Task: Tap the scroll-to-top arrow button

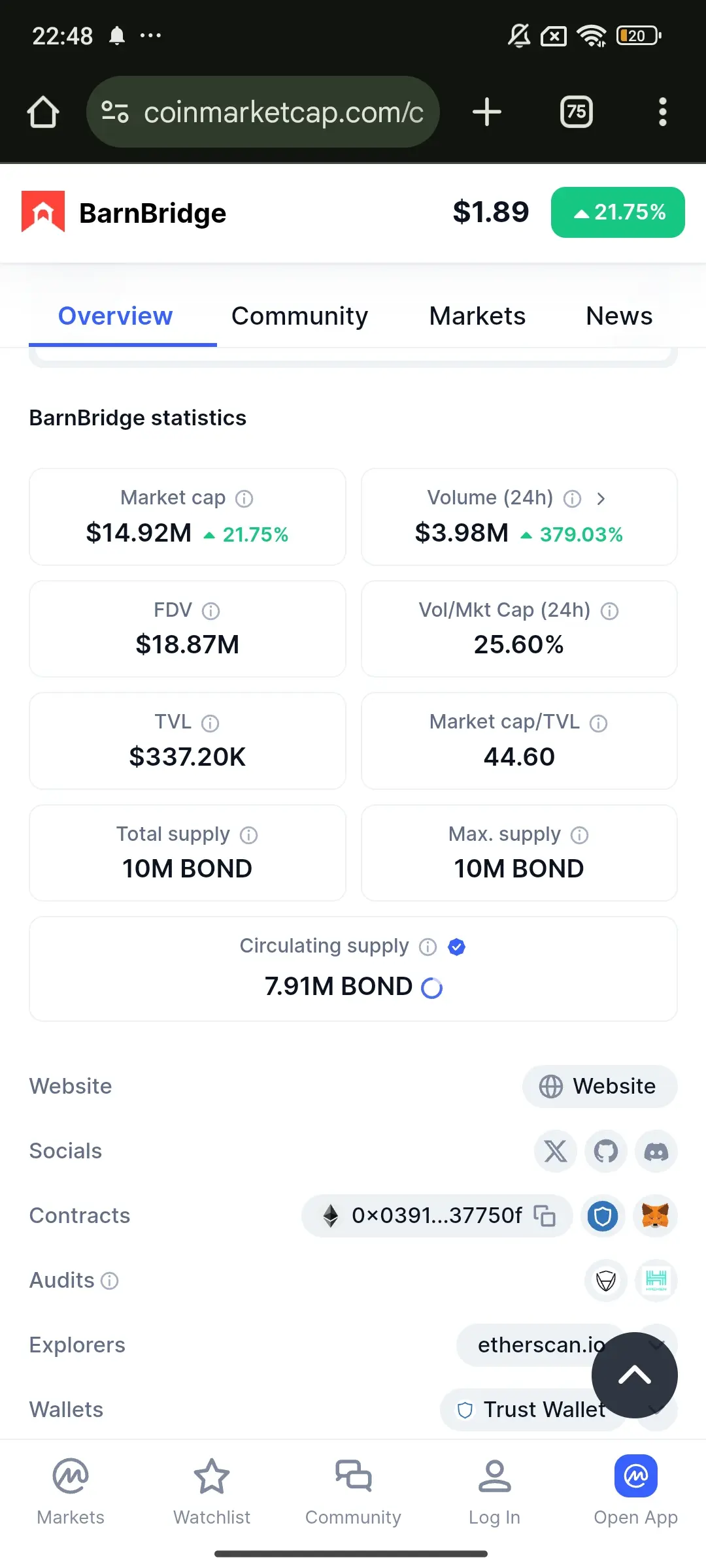Action: tap(635, 1375)
